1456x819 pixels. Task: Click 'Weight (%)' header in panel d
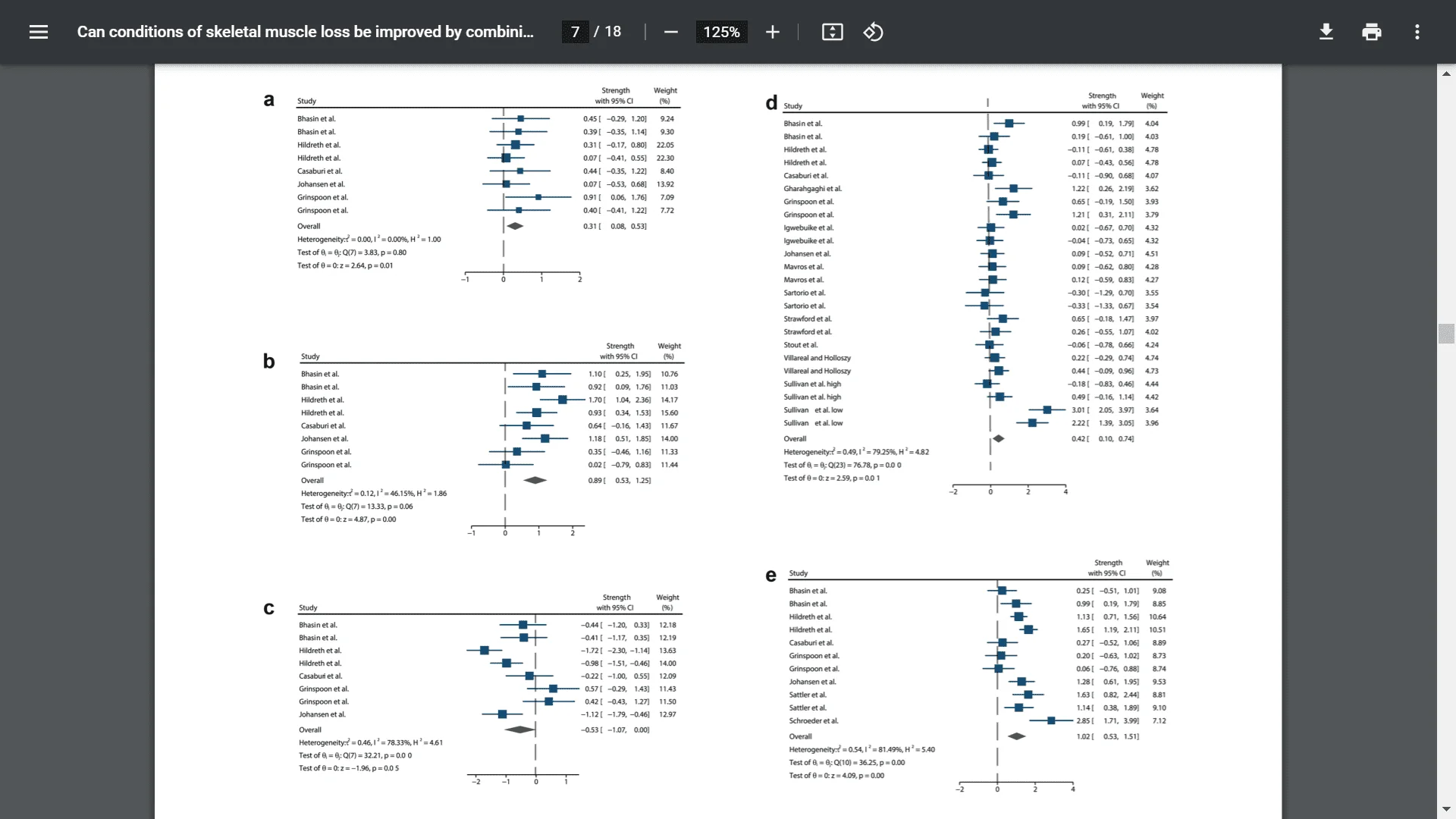[x=1152, y=101]
